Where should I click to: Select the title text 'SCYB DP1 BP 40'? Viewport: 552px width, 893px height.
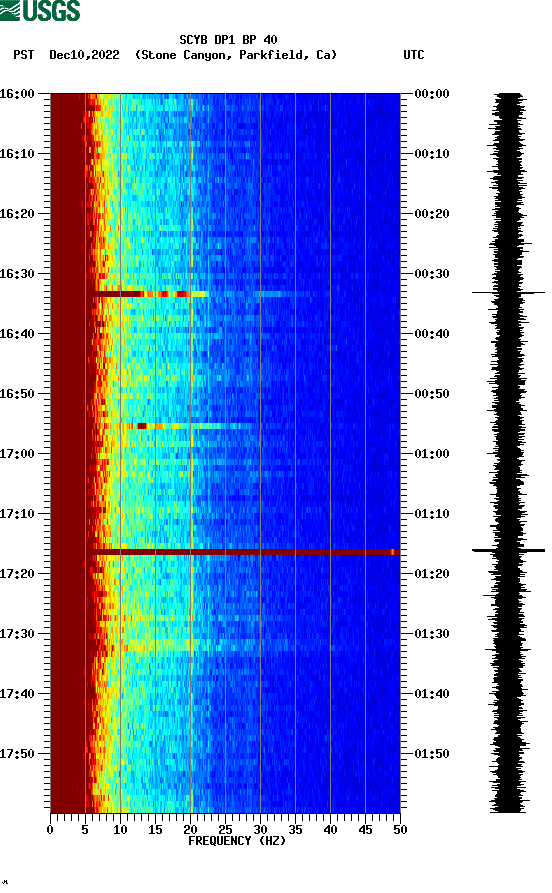(228, 40)
